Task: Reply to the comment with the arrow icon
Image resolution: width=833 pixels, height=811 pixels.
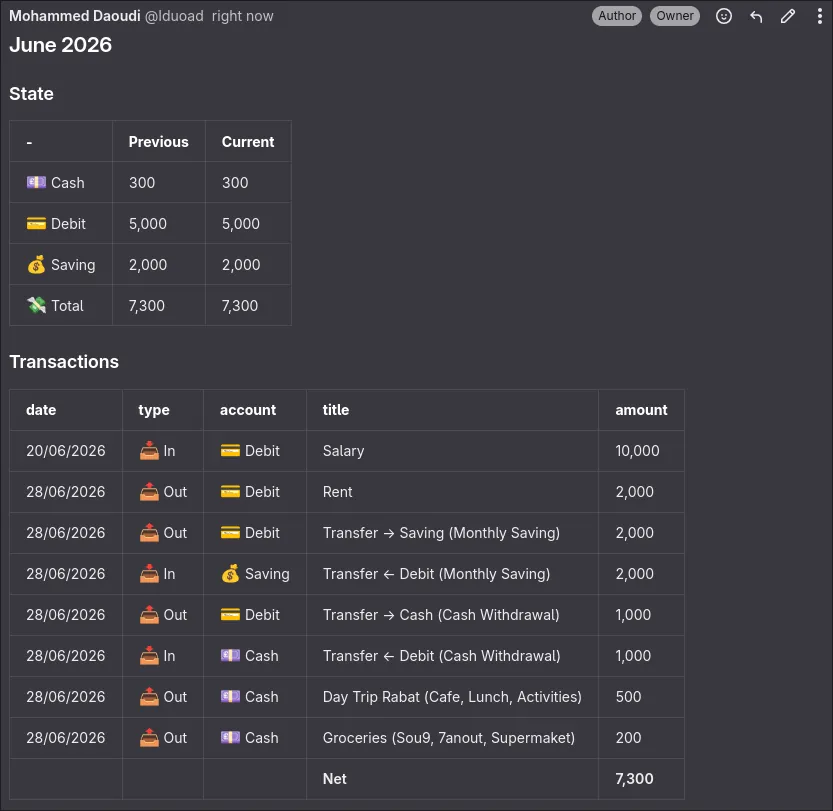Action: [756, 16]
